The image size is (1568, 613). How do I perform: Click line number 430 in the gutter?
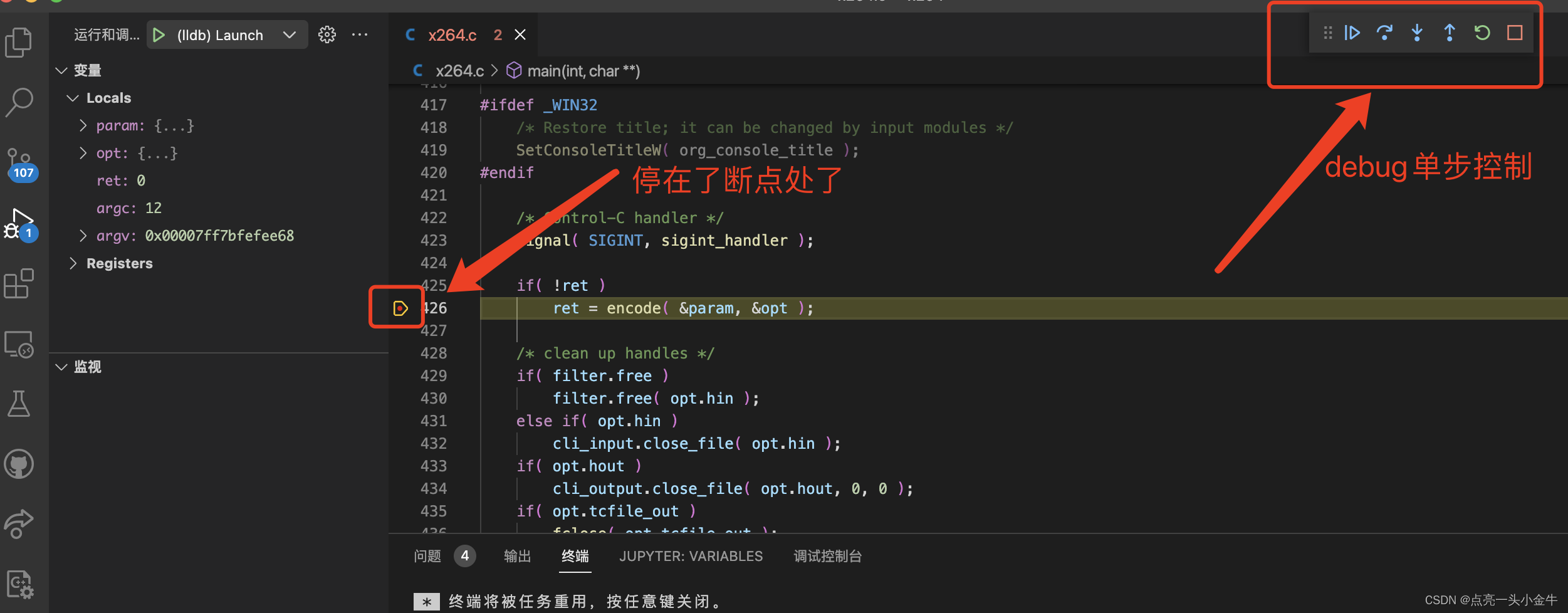coord(434,398)
